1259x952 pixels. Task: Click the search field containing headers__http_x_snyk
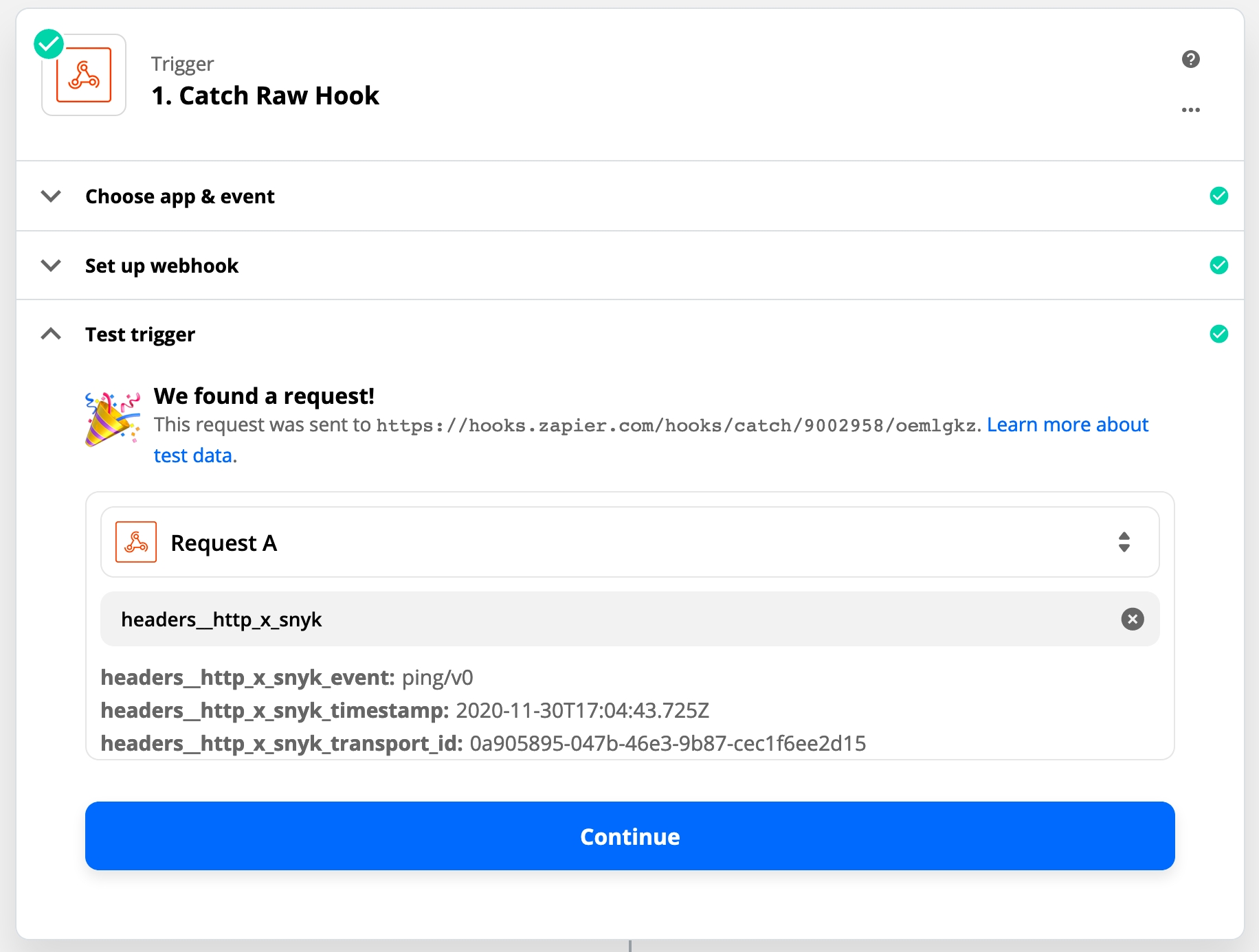click(x=605, y=619)
